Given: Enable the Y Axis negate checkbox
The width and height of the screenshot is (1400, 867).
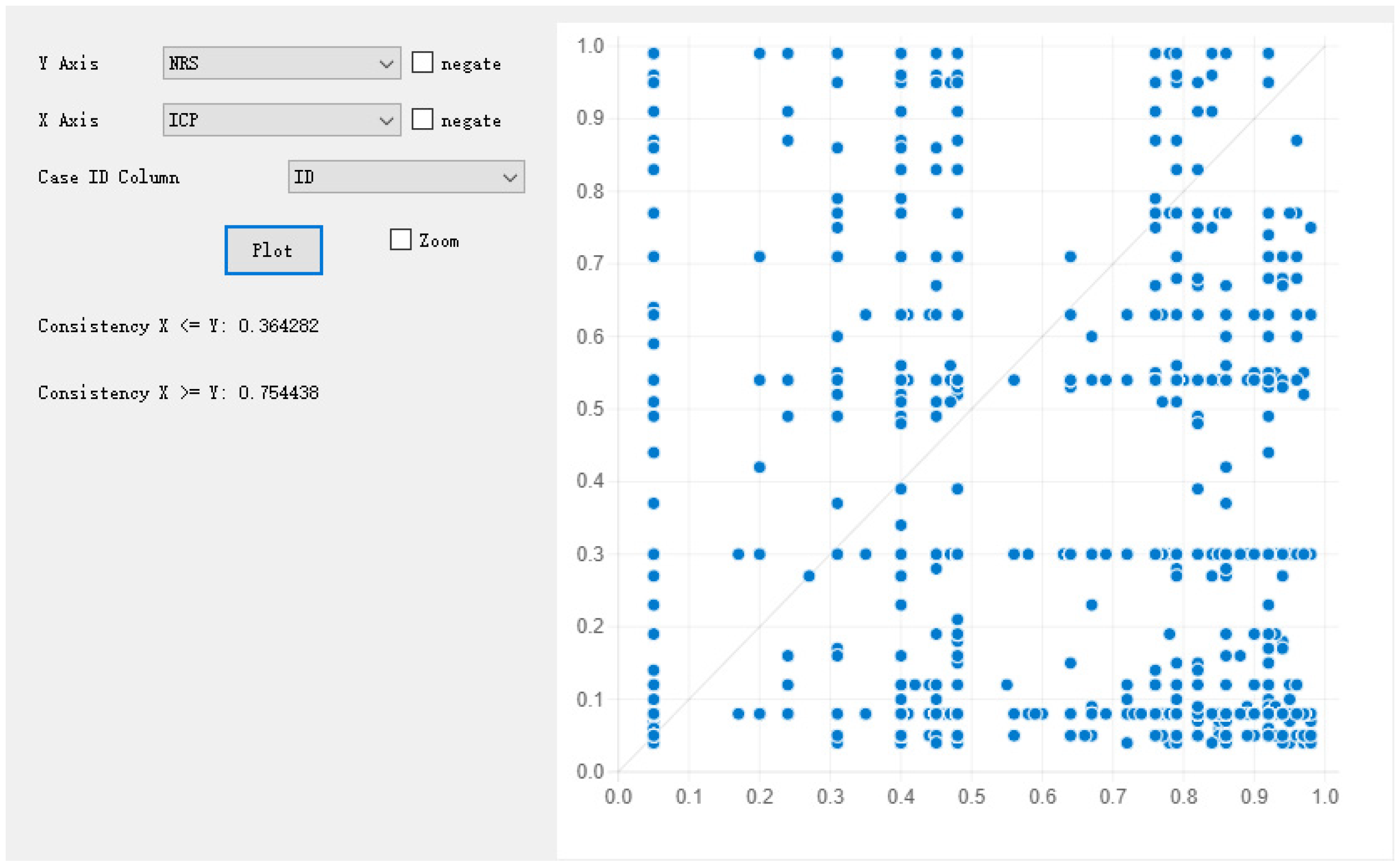Looking at the screenshot, I should point(422,63).
